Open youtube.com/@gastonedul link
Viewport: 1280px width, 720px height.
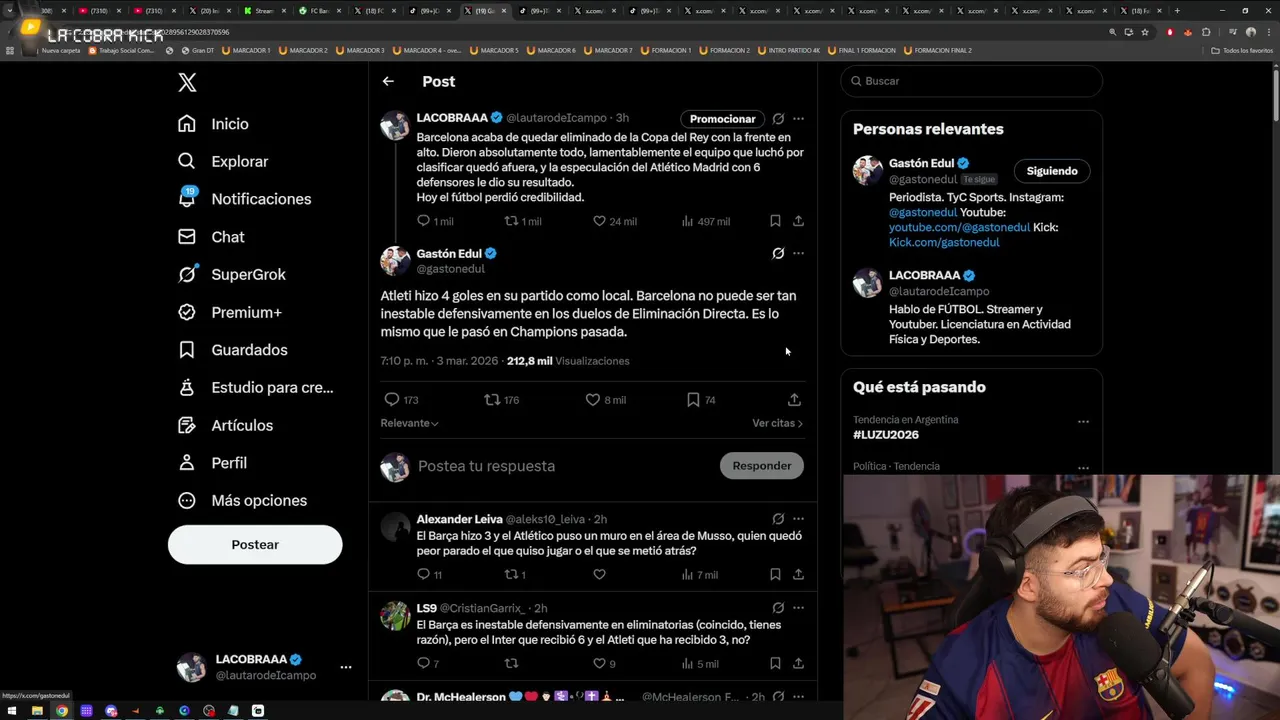coord(959,227)
